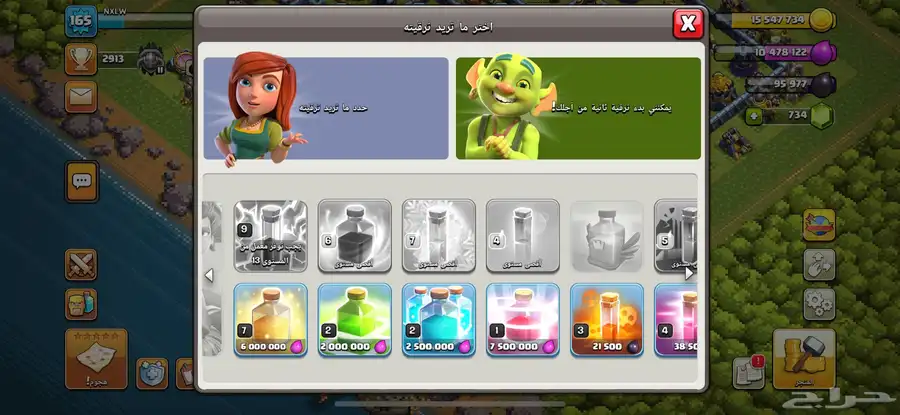Screen dimensions: 900x415
Task: Show previous items with the left arrow
Action: click(209, 276)
